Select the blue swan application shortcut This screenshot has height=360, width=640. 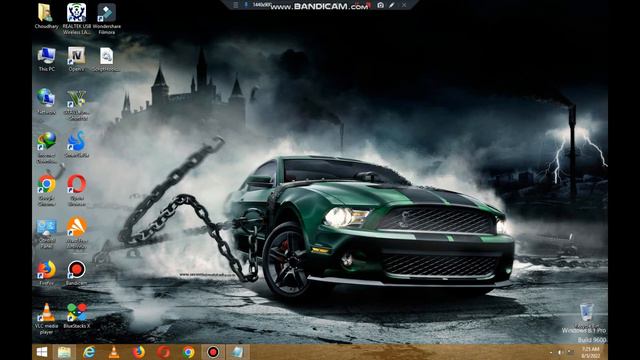click(x=76, y=144)
